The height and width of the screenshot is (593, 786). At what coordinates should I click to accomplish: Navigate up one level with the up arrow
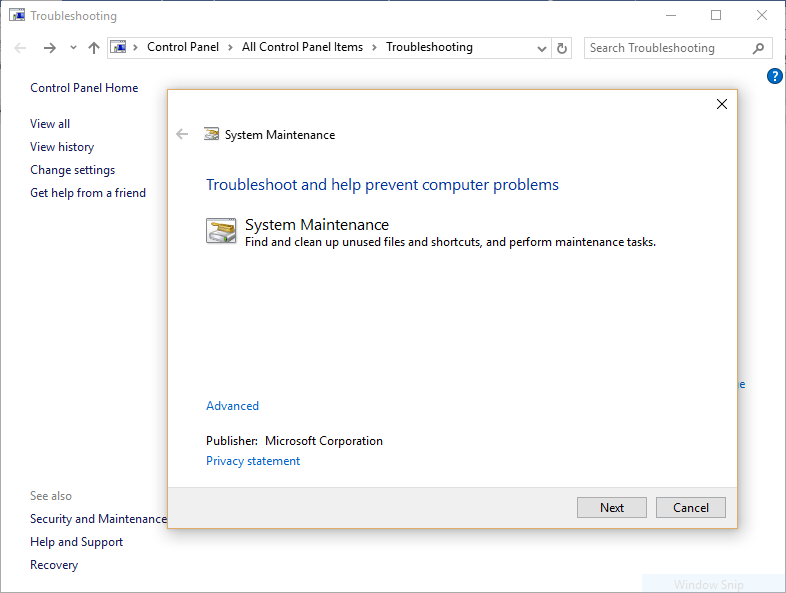pos(94,48)
